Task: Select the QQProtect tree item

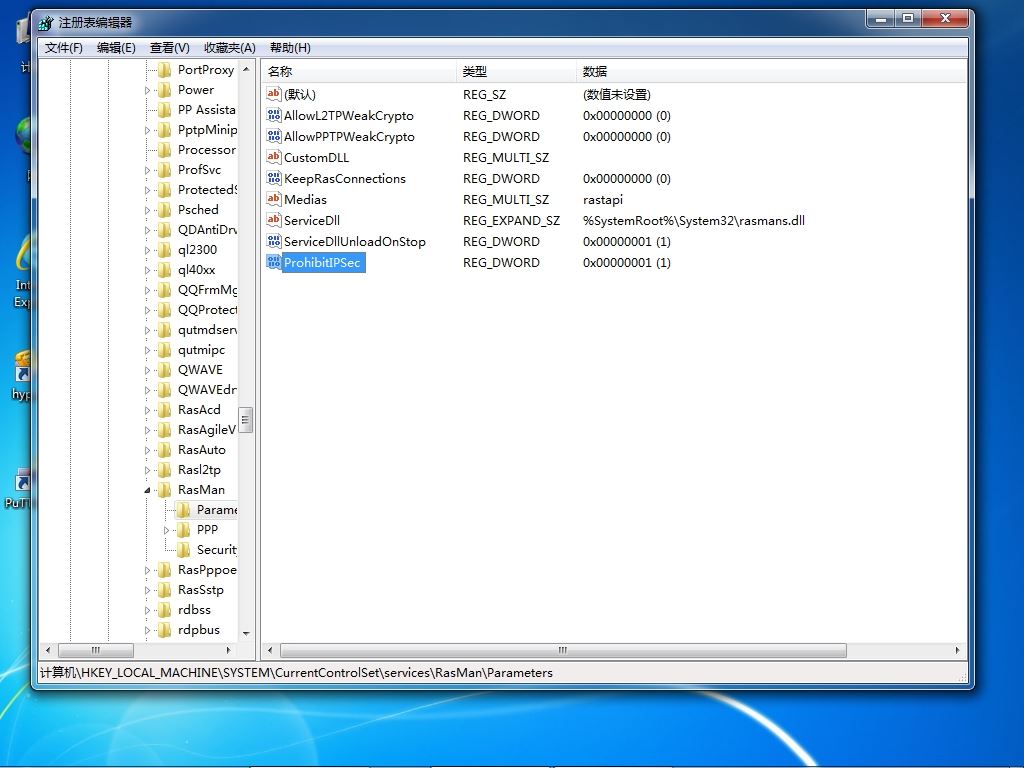Action: tap(207, 310)
